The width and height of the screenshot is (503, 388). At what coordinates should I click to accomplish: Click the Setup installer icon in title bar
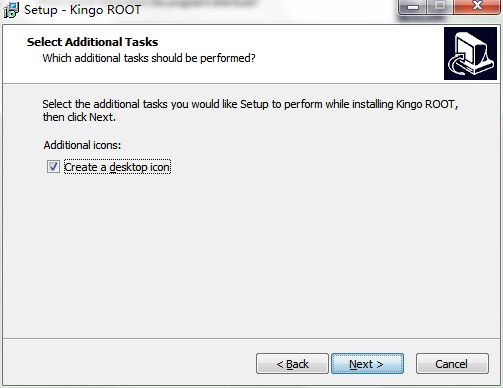pyautogui.click(x=11, y=10)
